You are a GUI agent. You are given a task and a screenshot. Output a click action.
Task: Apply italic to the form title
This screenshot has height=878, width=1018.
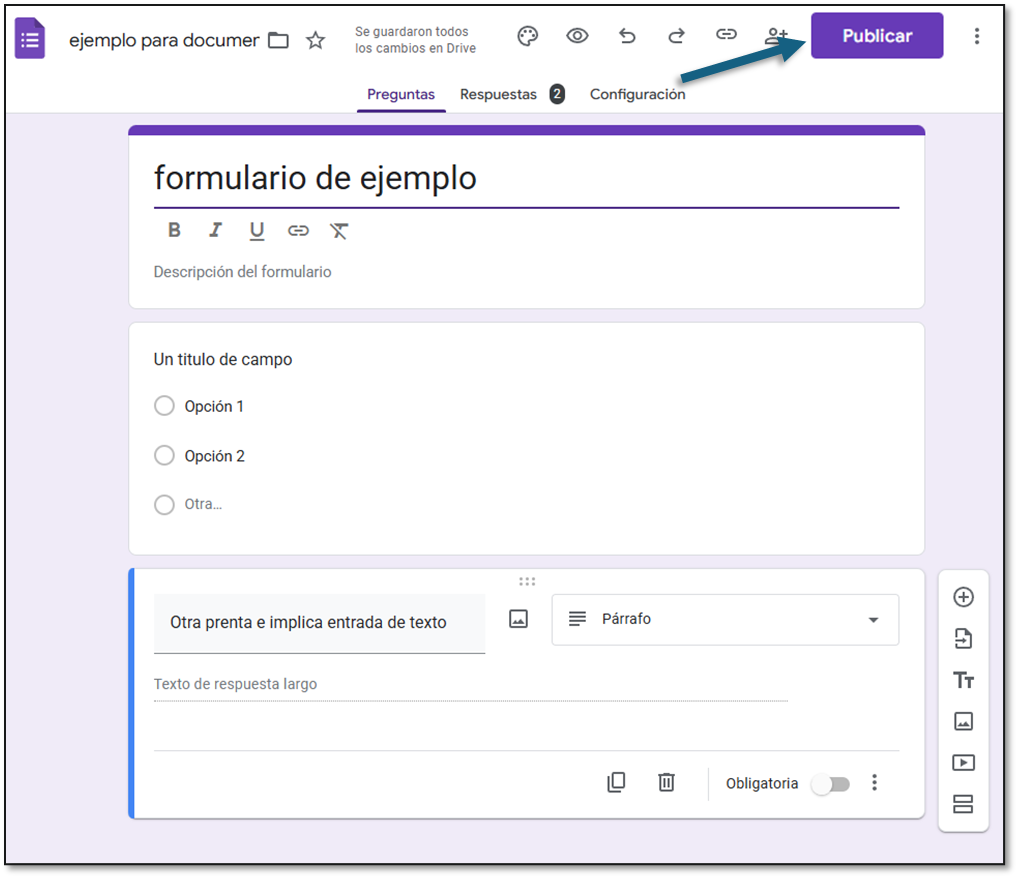[215, 230]
